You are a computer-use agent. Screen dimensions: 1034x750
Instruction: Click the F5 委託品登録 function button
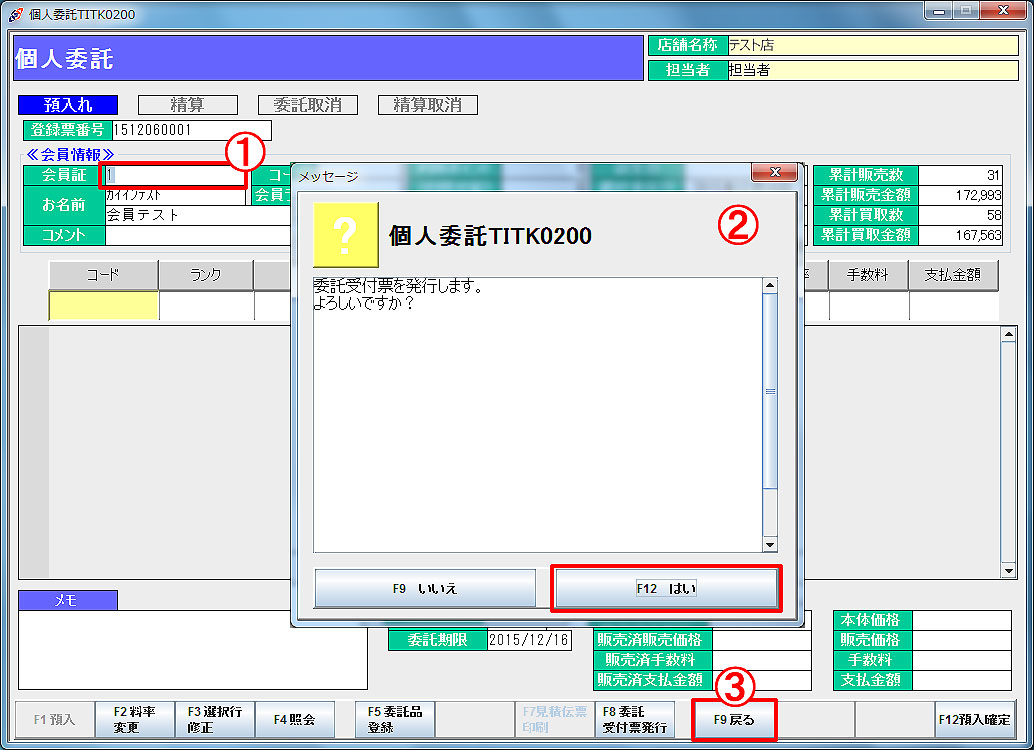pyautogui.click(x=395, y=719)
